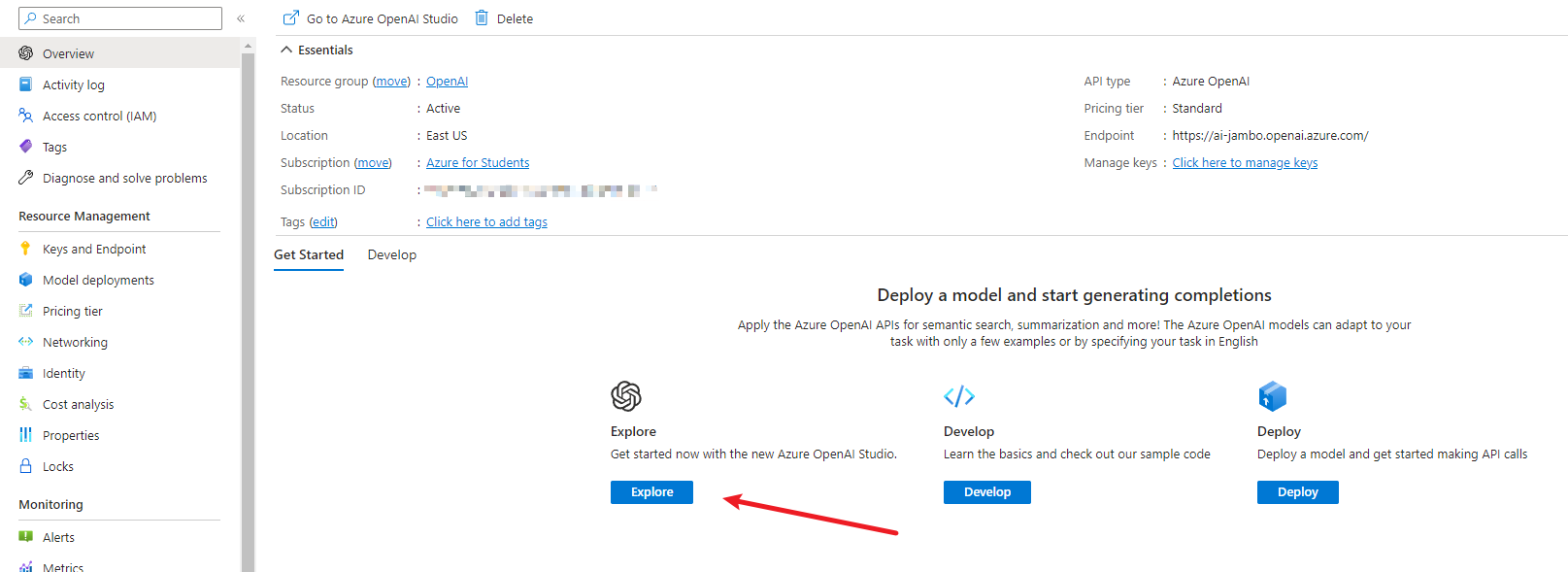
Task: Click the sidebar vertical scrollbar
Action: (249, 311)
